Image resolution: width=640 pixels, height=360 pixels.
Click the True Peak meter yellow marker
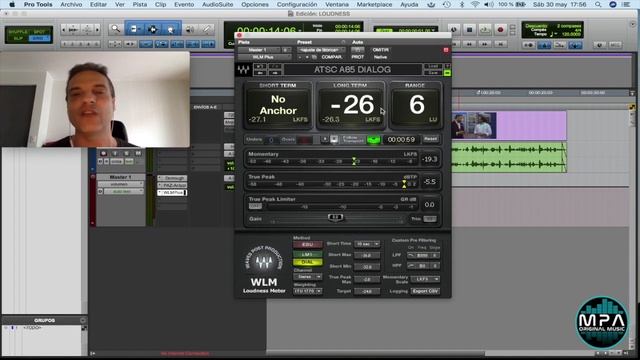tap(404, 184)
